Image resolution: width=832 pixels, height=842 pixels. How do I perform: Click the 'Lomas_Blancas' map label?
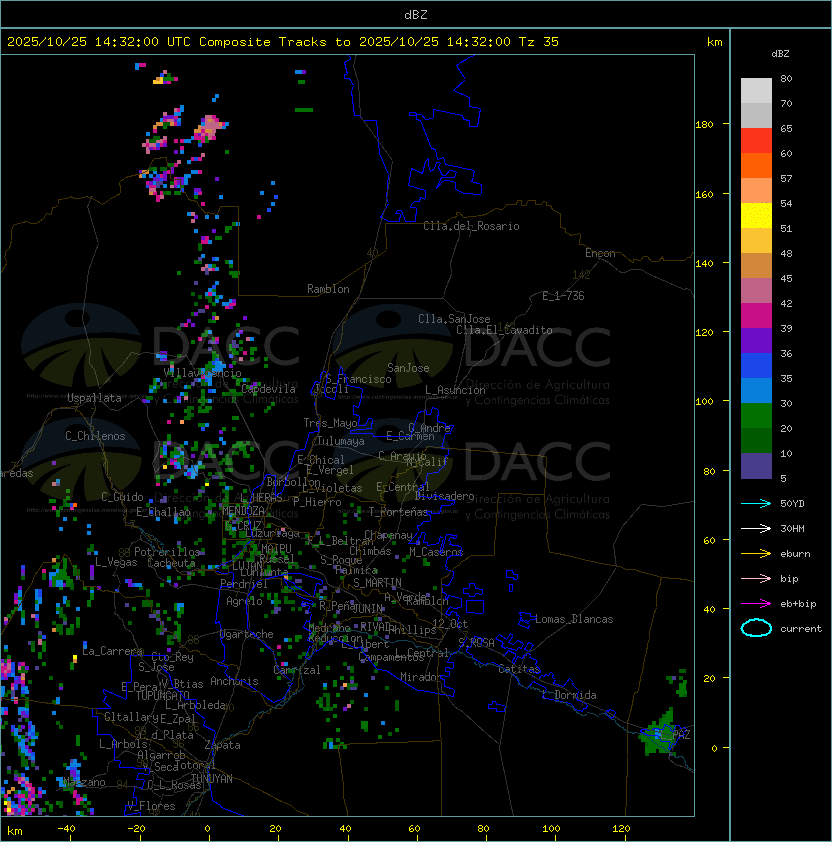tap(574, 619)
